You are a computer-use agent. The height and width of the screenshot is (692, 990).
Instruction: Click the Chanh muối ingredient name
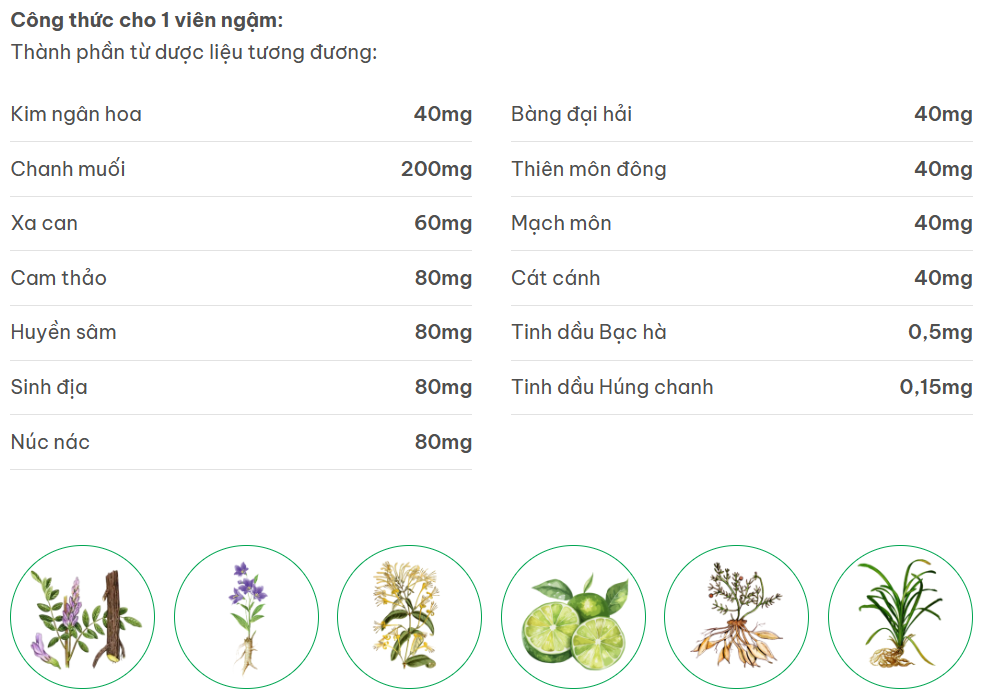68,169
